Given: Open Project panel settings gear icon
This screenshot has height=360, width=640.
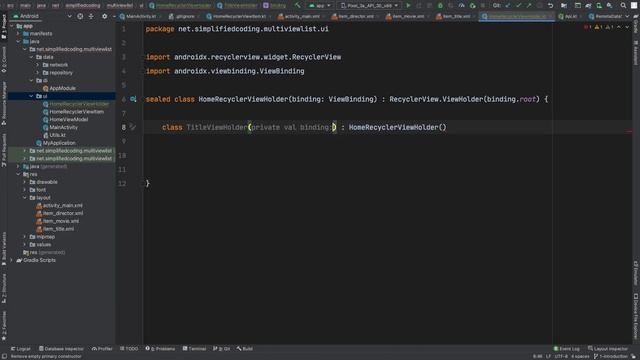Looking at the screenshot, I should pos(104,16).
